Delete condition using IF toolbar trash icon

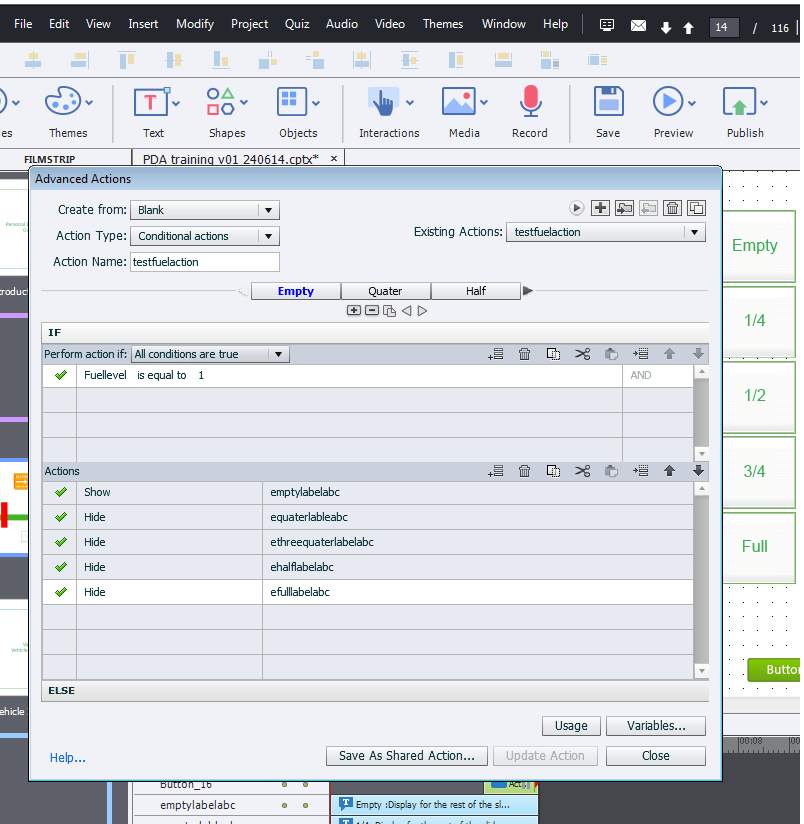coord(524,354)
